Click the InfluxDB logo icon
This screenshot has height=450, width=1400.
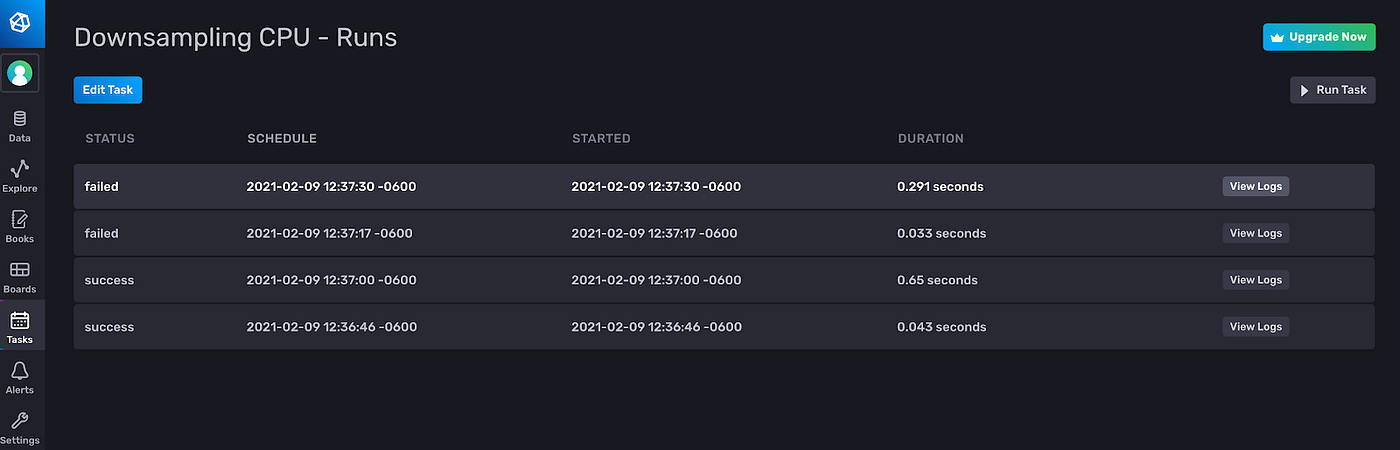tap(20, 21)
